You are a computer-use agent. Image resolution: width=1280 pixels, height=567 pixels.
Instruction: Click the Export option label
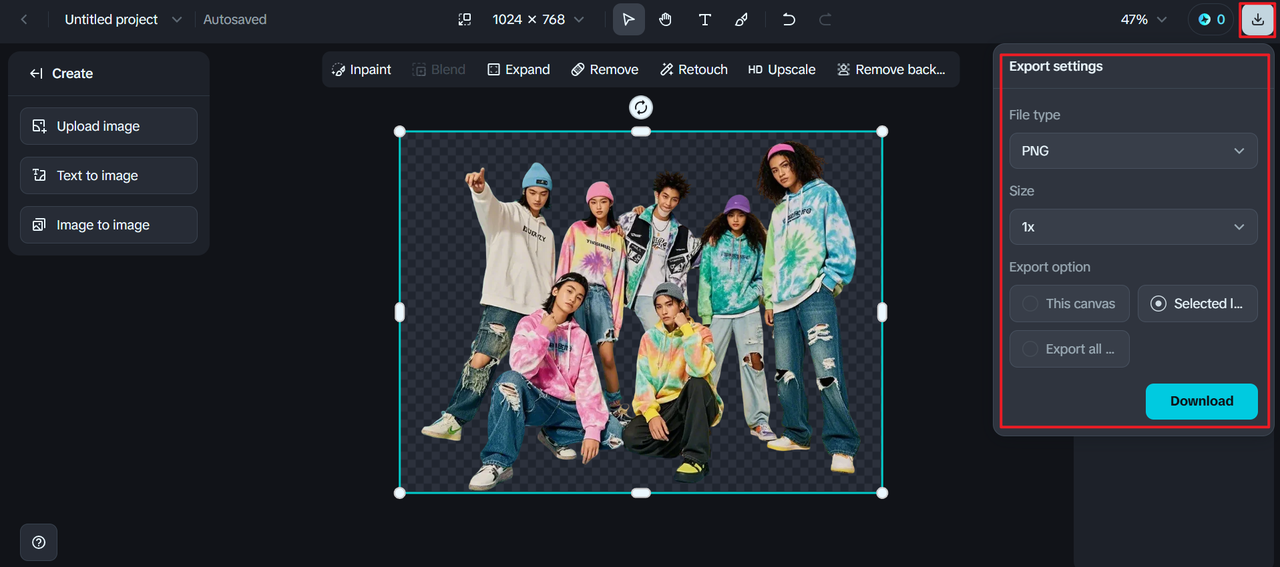coord(1050,267)
